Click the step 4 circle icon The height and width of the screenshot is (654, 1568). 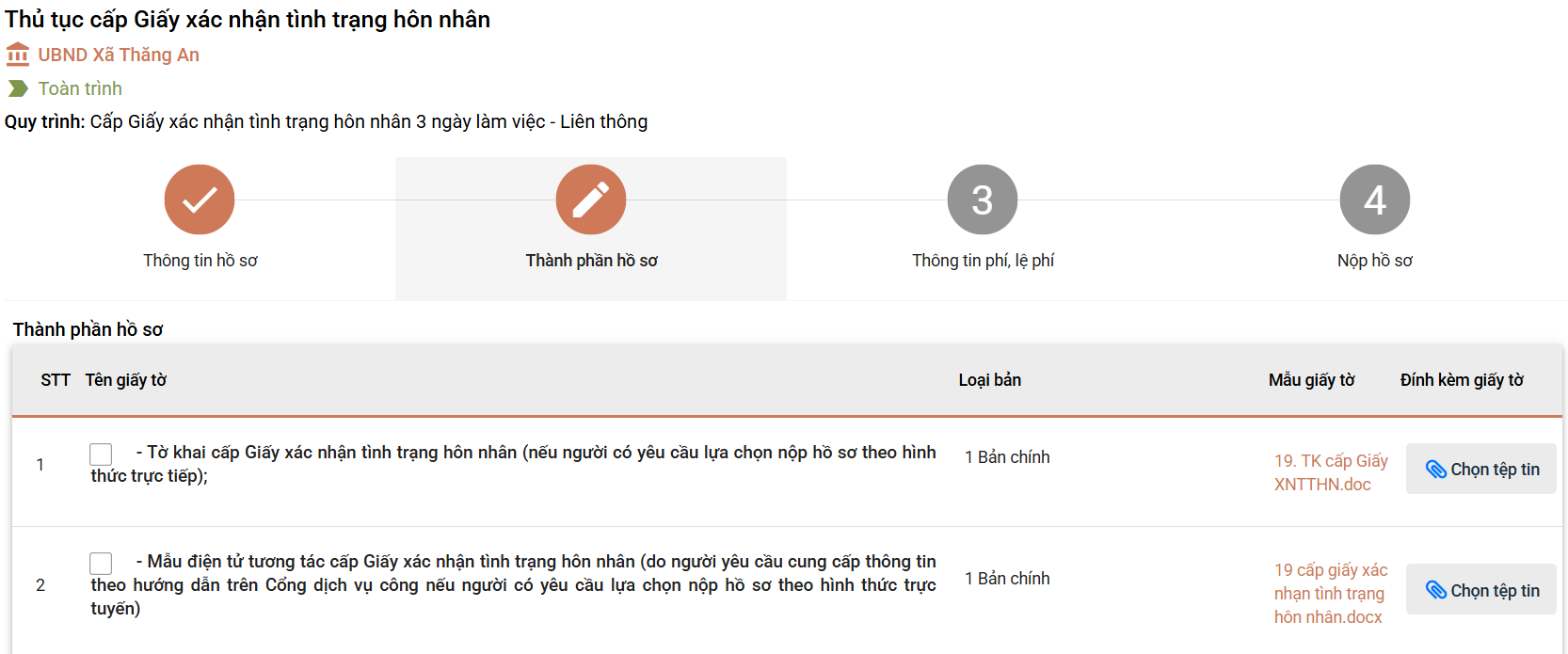[1374, 199]
